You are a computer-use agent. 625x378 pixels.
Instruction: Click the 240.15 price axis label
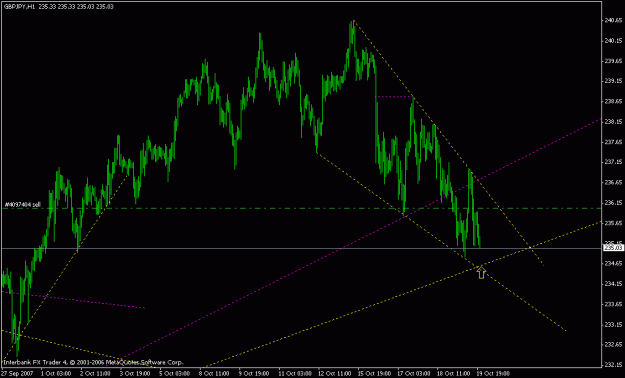614,40
